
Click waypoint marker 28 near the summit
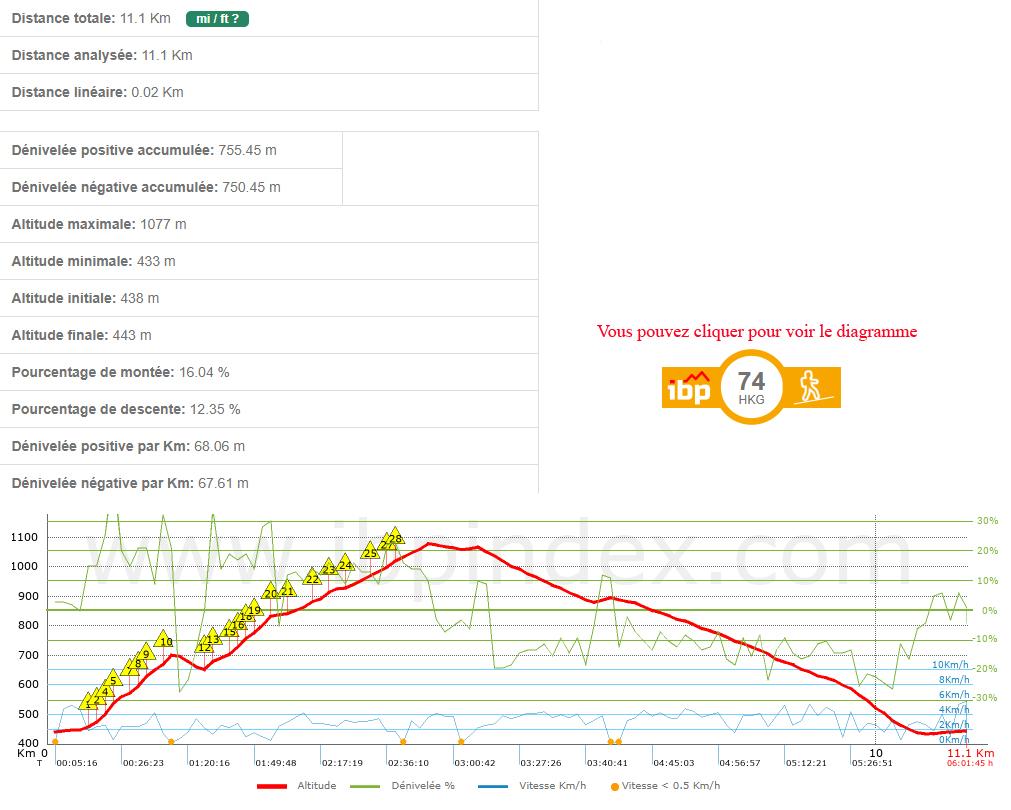point(395,537)
